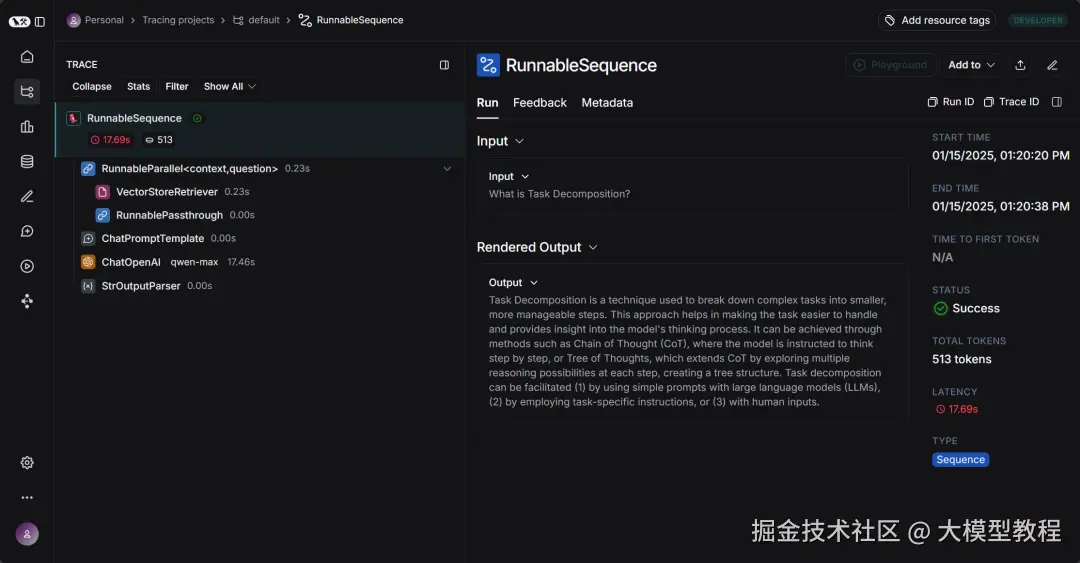Open the Tracing projects sidebar icon
The image size is (1080, 563).
pyautogui.click(x=27, y=91)
